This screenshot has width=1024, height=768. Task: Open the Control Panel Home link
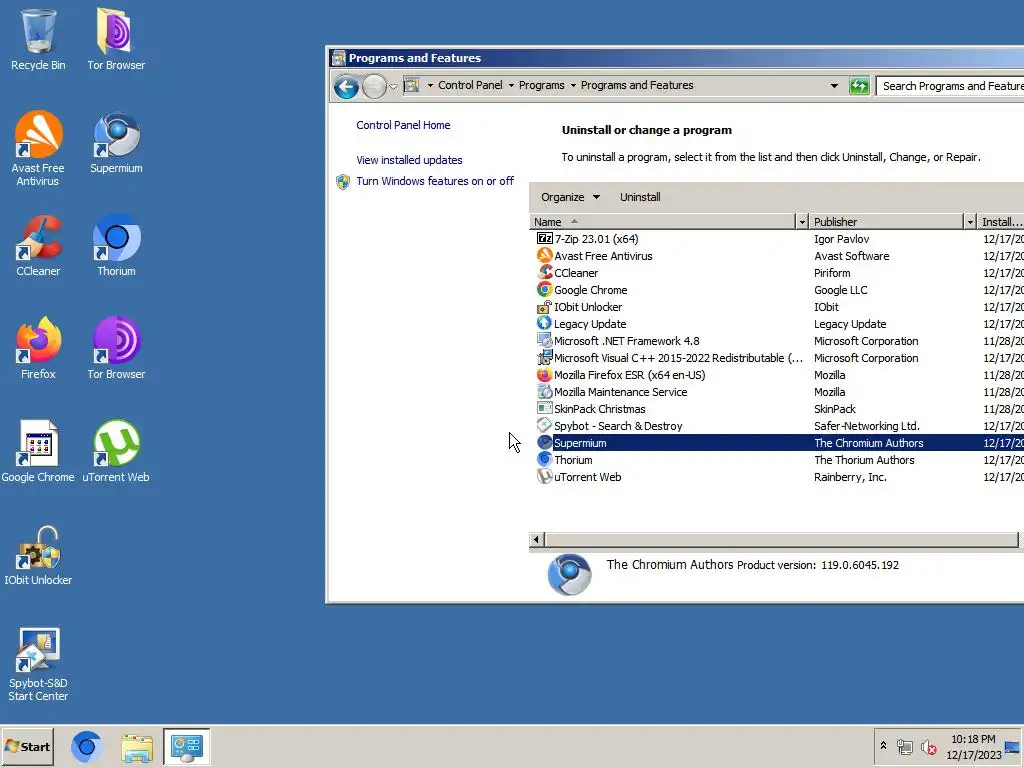click(403, 125)
